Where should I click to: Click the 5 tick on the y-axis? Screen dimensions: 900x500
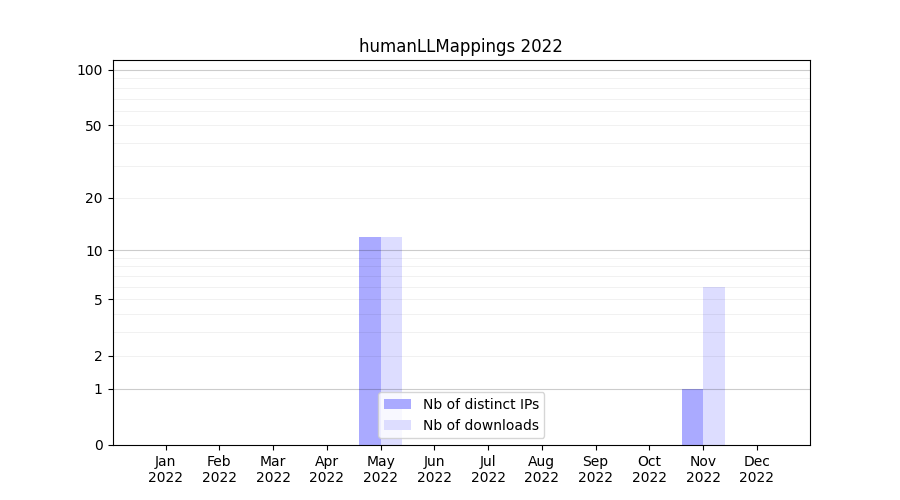pos(98,300)
